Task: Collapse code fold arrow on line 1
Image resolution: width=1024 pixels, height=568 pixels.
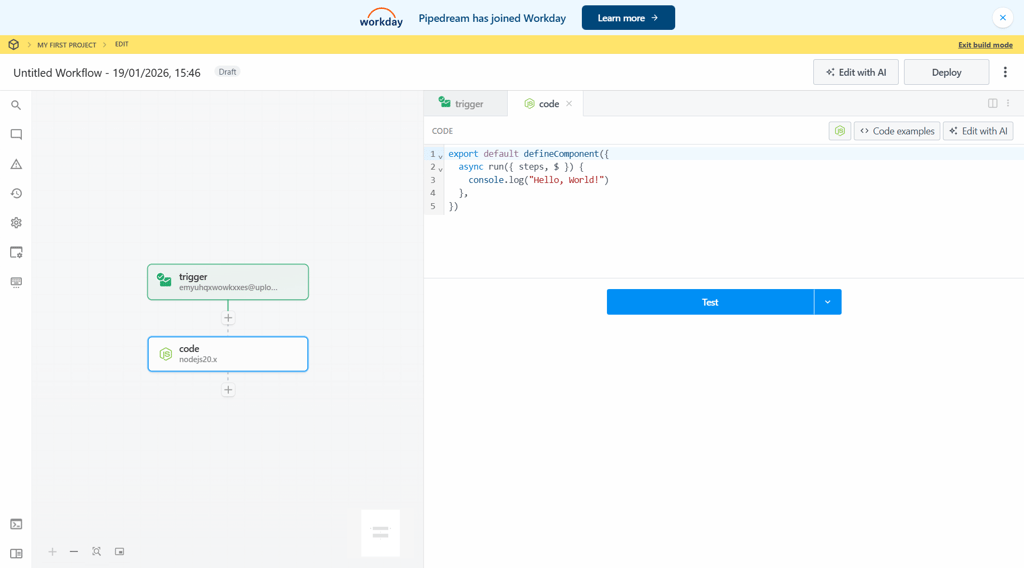Action: [441, 156]
